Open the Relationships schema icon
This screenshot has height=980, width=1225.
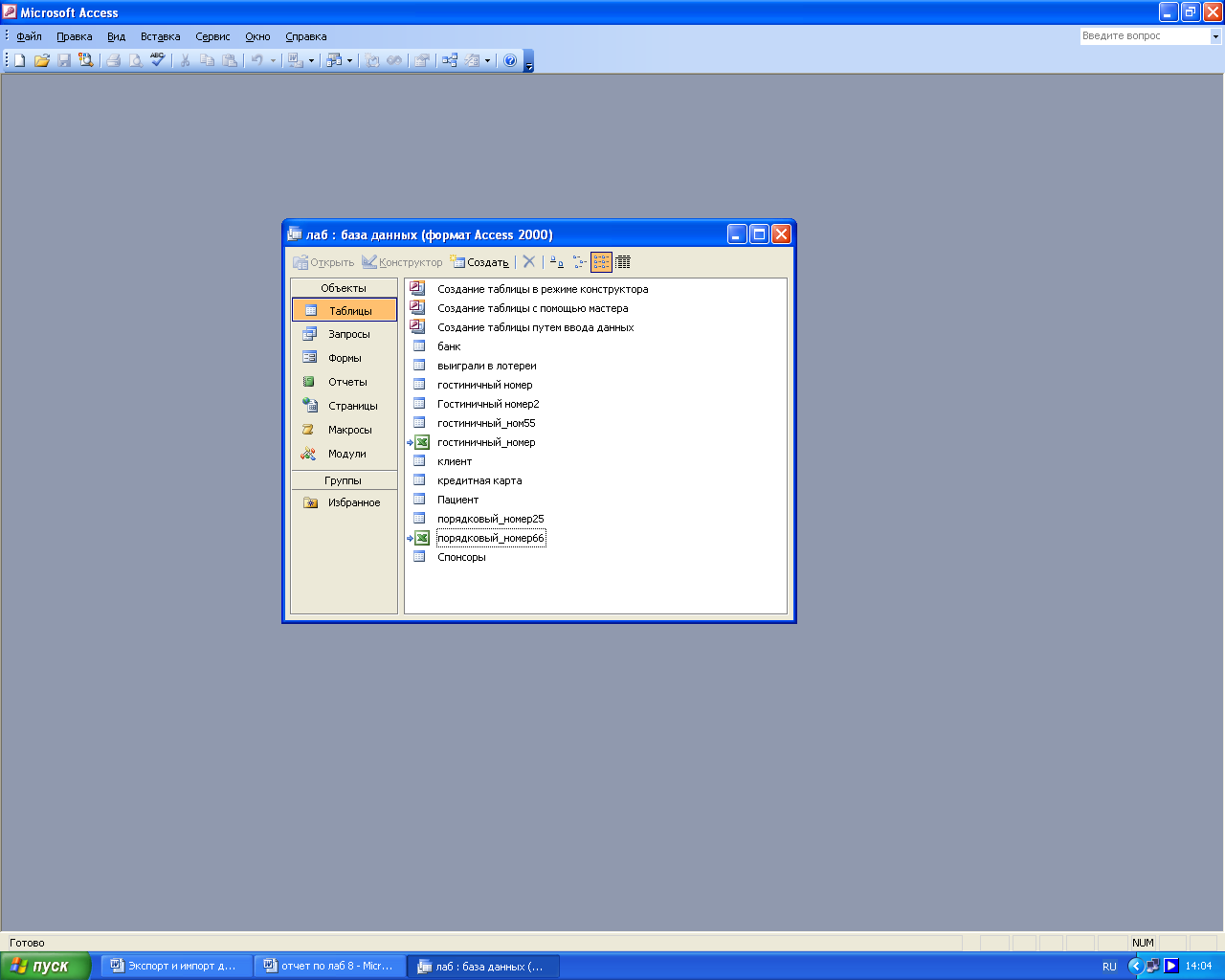(450, 60)
